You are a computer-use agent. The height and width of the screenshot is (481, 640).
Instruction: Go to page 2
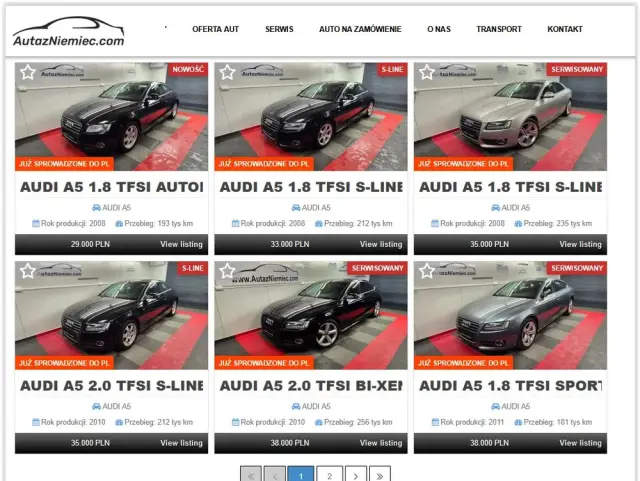click(x=330, y=476)
